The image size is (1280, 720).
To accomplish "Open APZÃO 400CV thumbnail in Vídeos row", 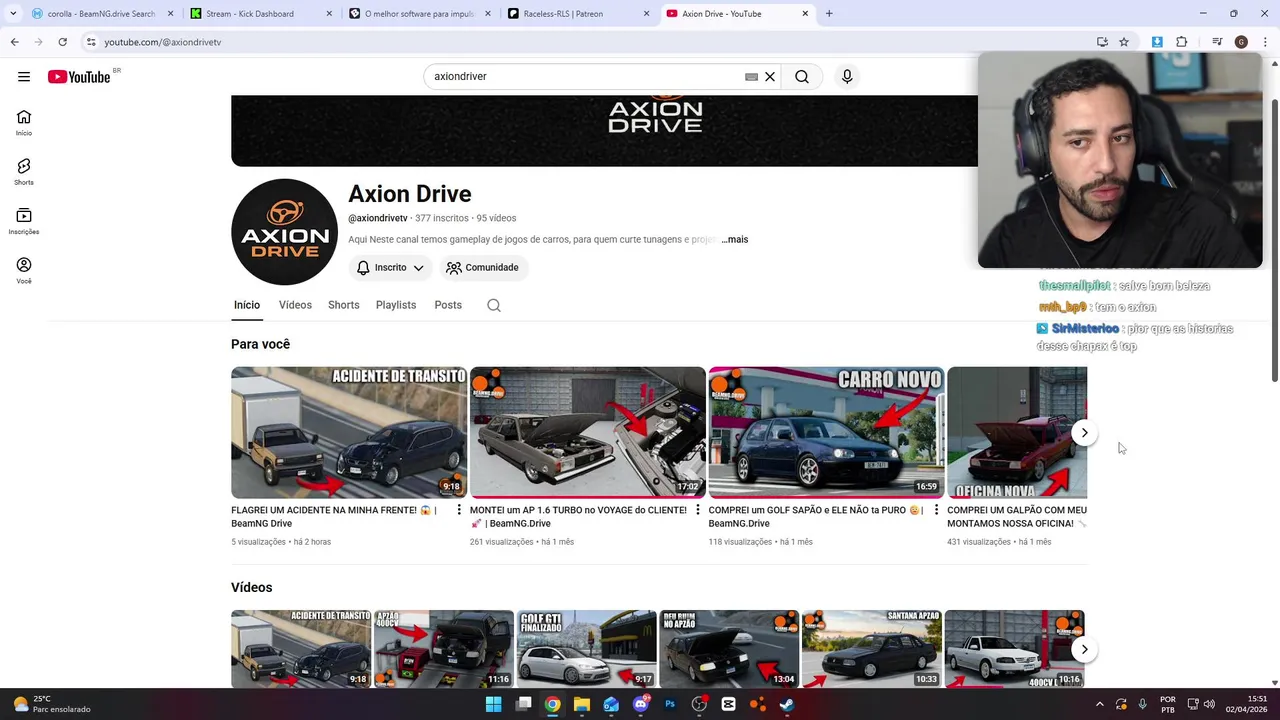I will 444,649.
